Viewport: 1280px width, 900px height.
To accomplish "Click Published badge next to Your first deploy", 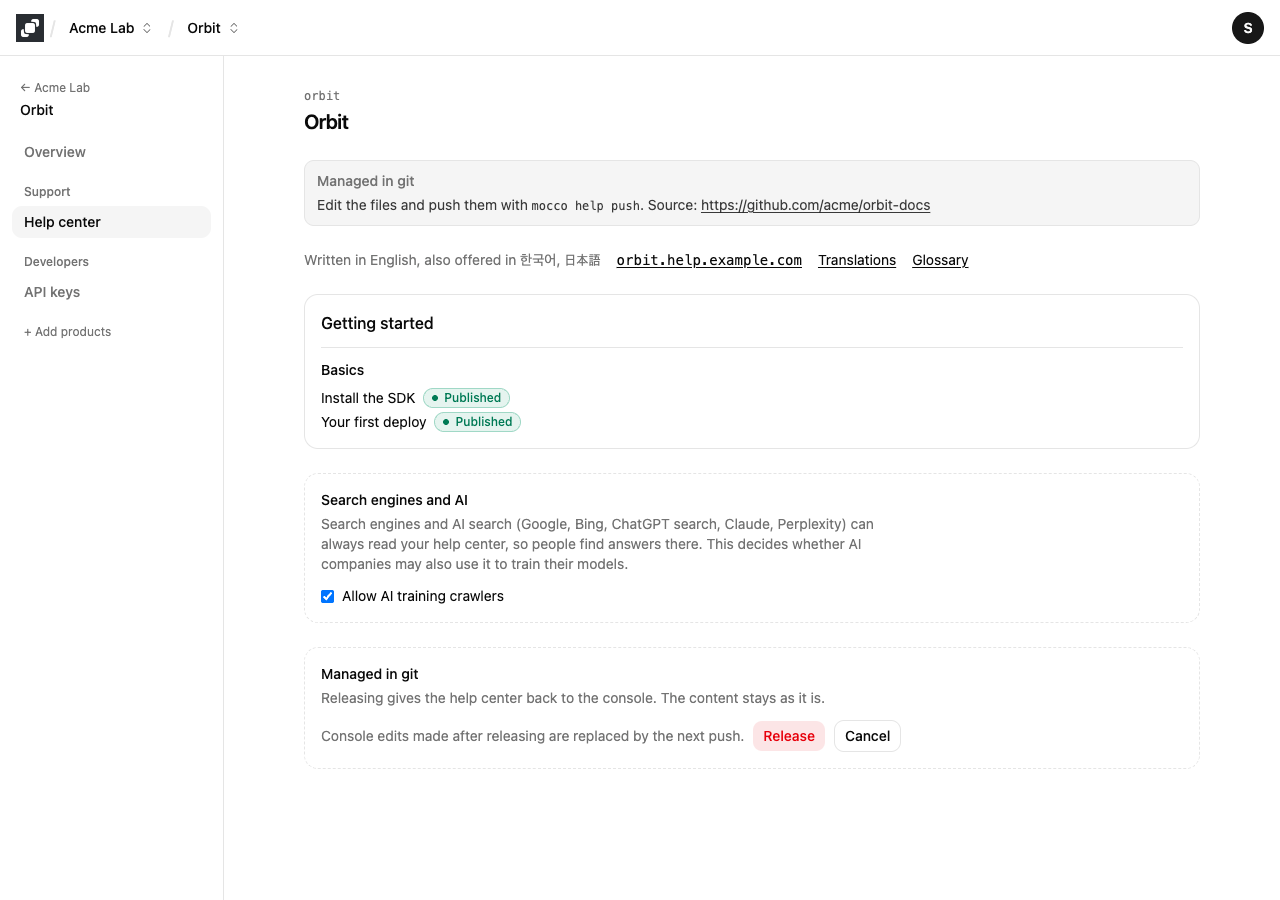I will pos(477,422).
